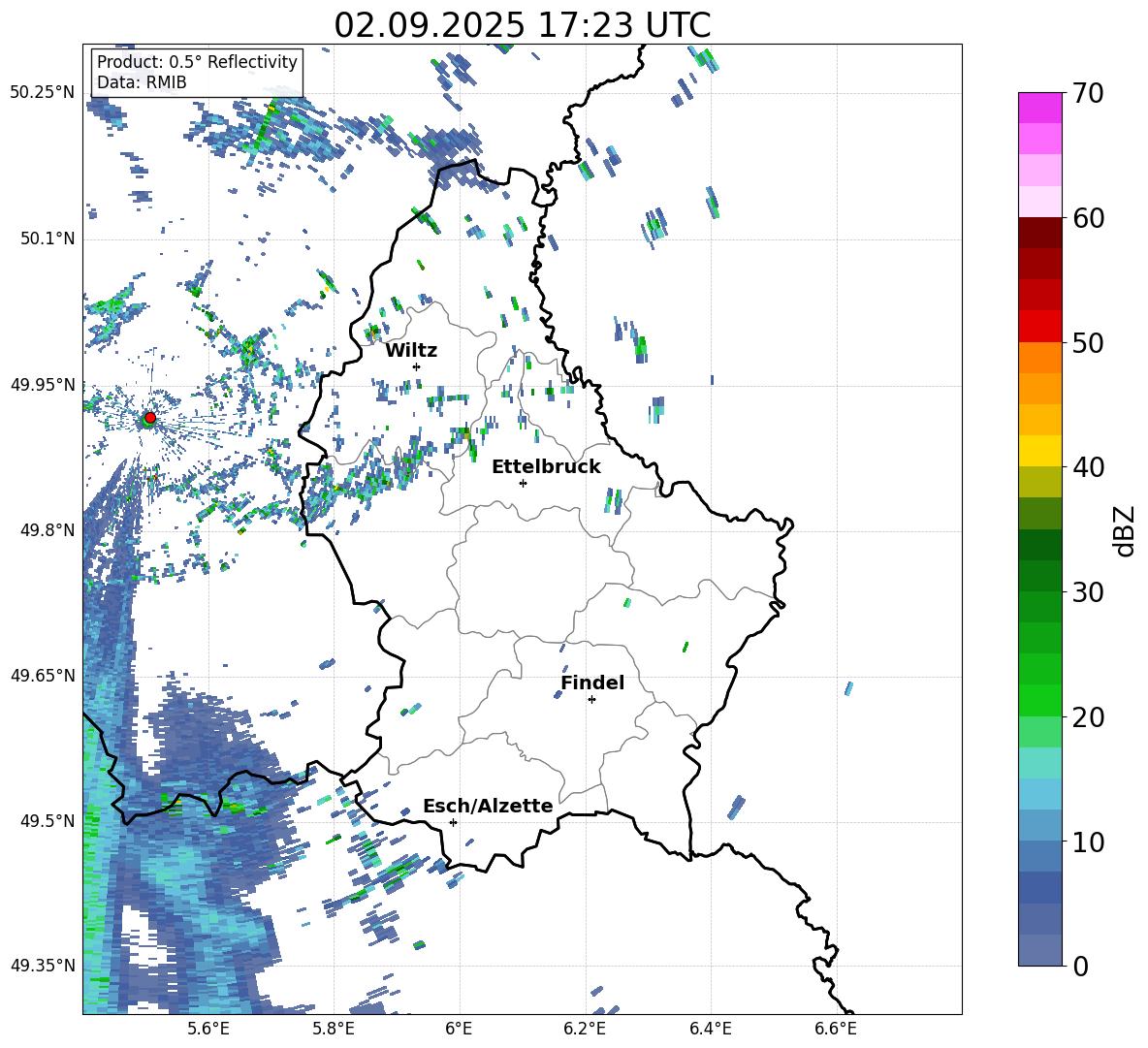1148x1048 pixels.
Task: Click latitude label '49.65°N'
Action: point(43,675)
